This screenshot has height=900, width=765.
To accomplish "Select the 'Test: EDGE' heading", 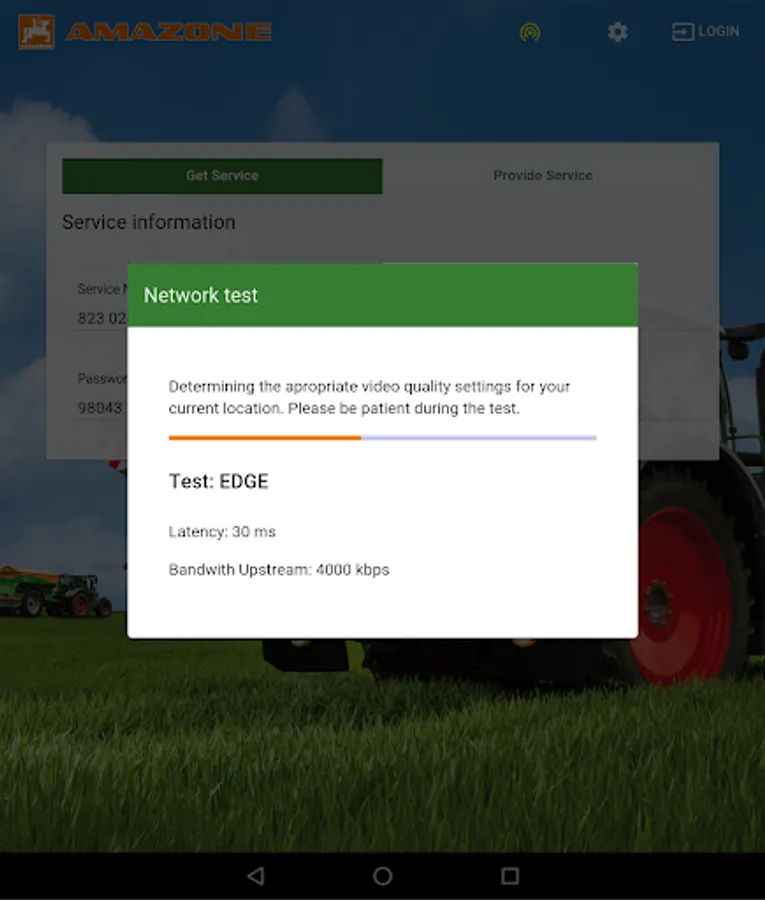I will click(219, 481).
